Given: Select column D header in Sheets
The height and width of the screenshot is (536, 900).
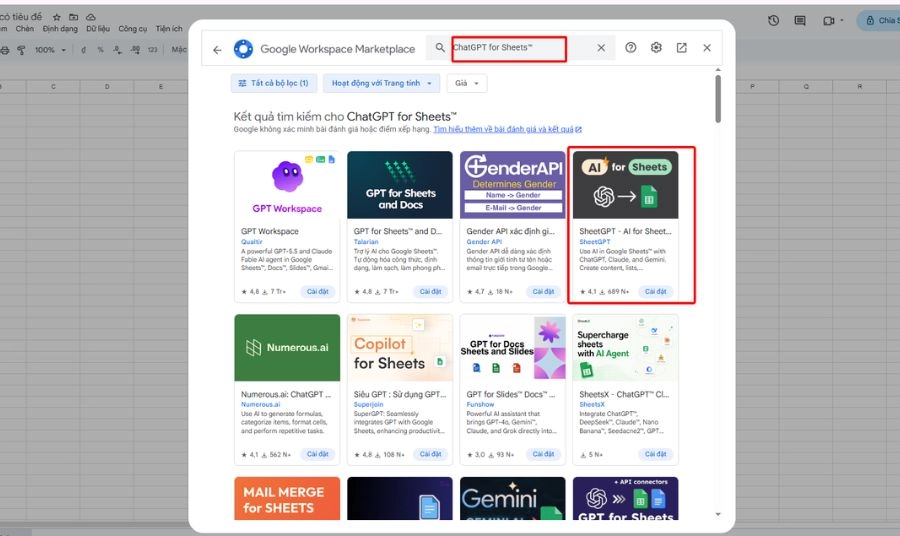Looking at the screenshot, I should click(107, 87).
